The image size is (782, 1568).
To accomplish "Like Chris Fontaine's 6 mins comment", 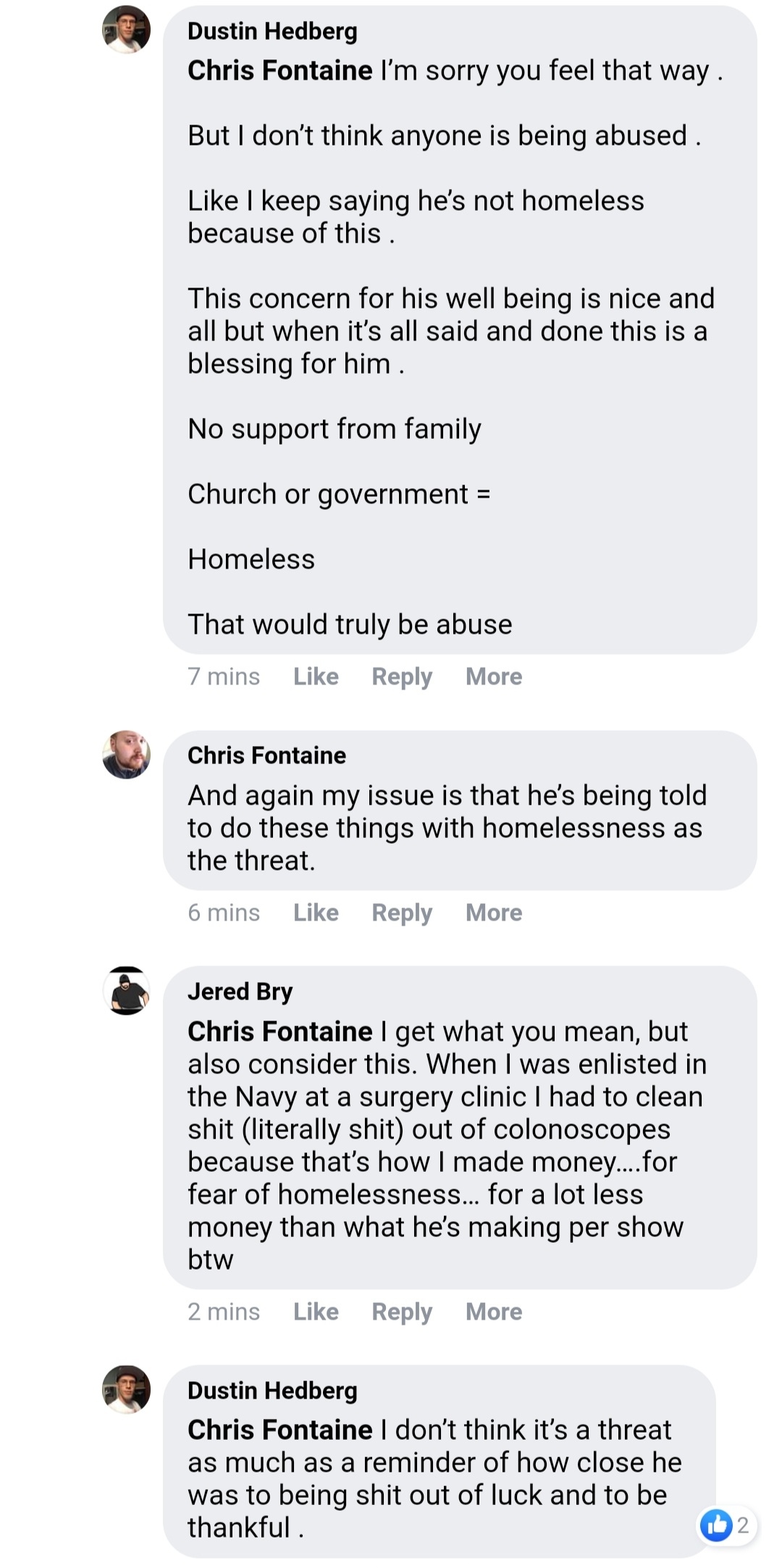I will 316,913.
